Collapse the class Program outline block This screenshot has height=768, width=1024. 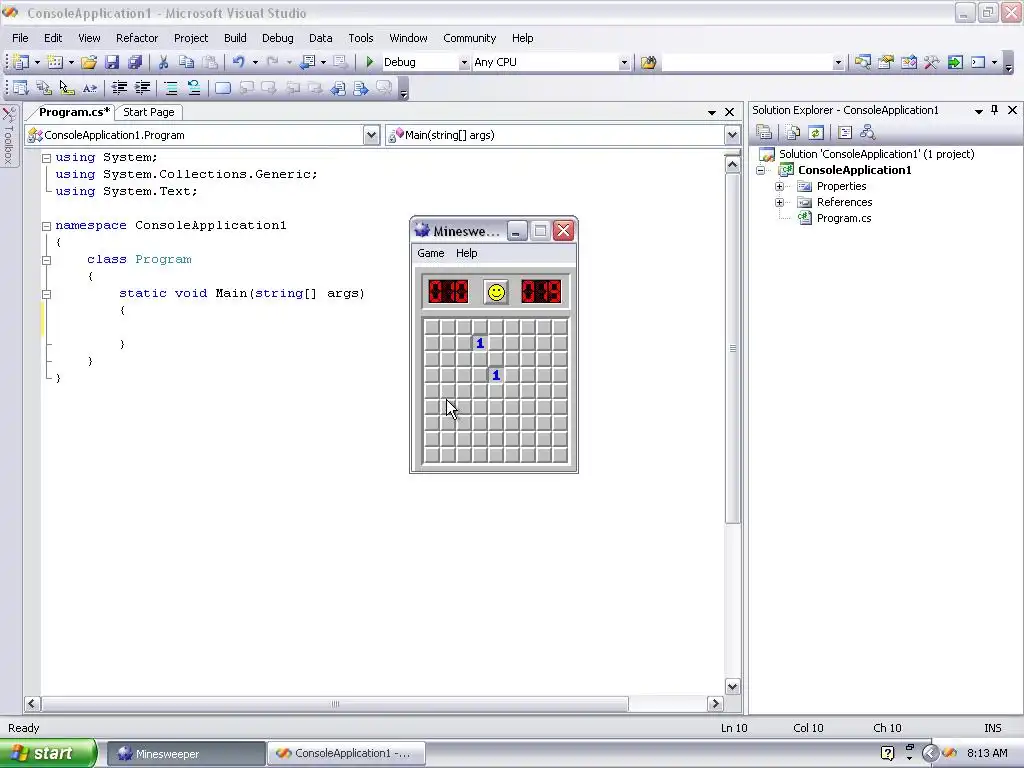(46, 260)
